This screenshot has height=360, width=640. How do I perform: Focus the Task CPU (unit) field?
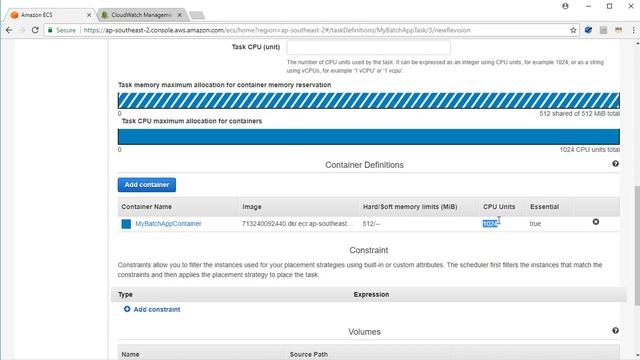click(x=369, y=47)
